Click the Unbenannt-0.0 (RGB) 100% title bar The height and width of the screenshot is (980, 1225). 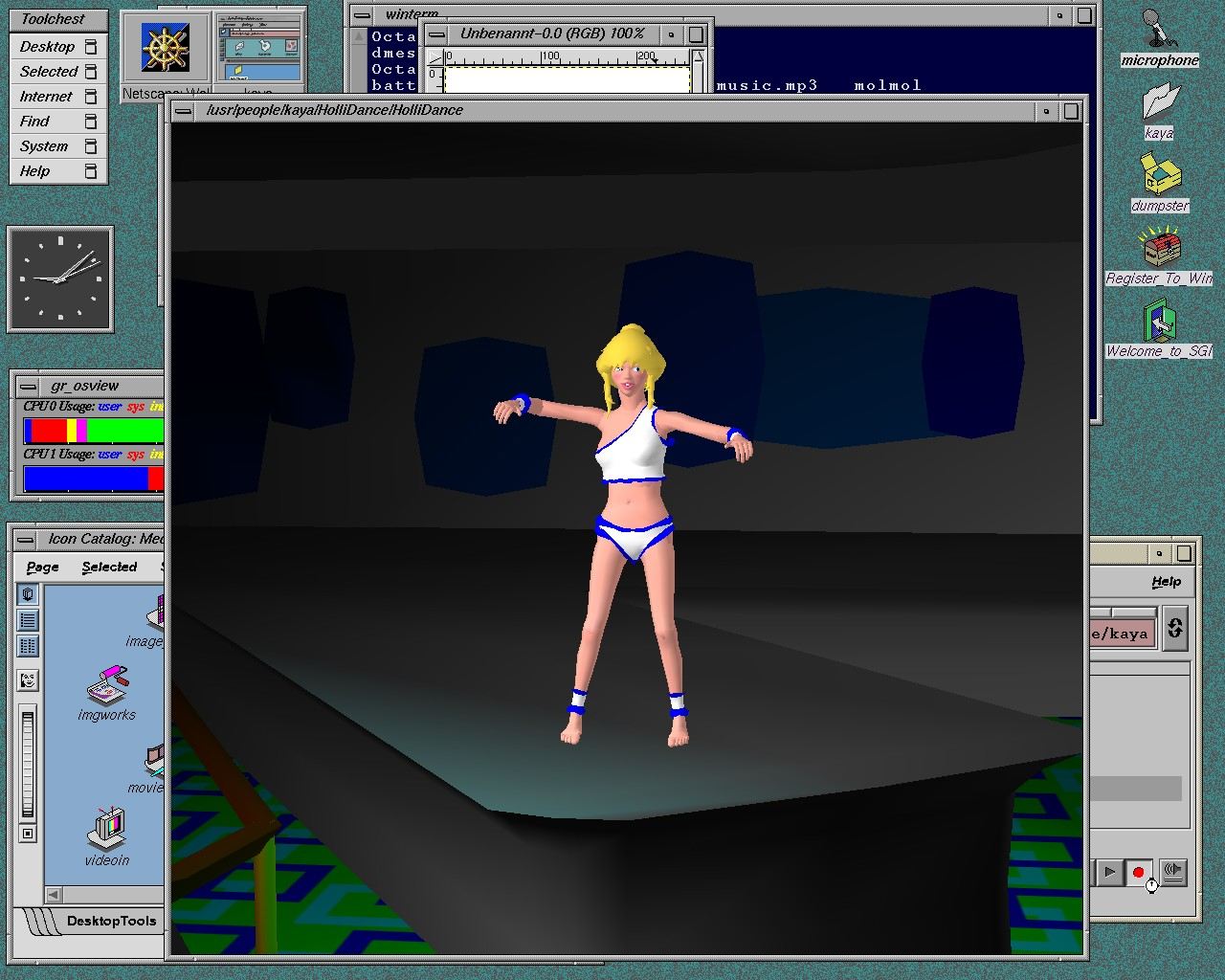[x=553, y=33]
